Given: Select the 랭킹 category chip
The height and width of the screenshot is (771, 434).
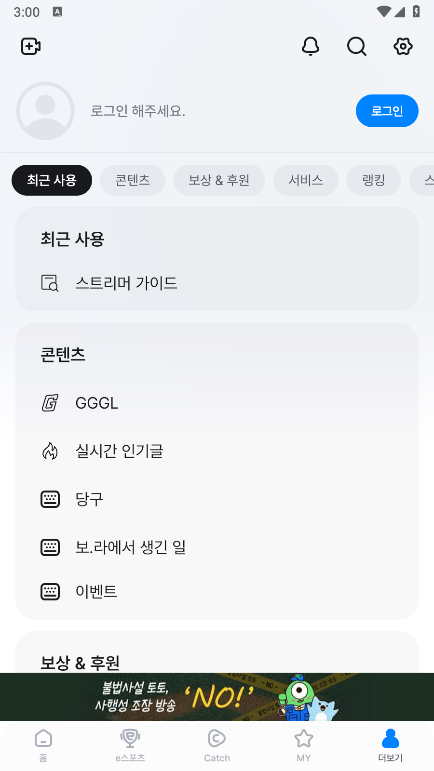Looking at the screenshot, I should [374, 180].
